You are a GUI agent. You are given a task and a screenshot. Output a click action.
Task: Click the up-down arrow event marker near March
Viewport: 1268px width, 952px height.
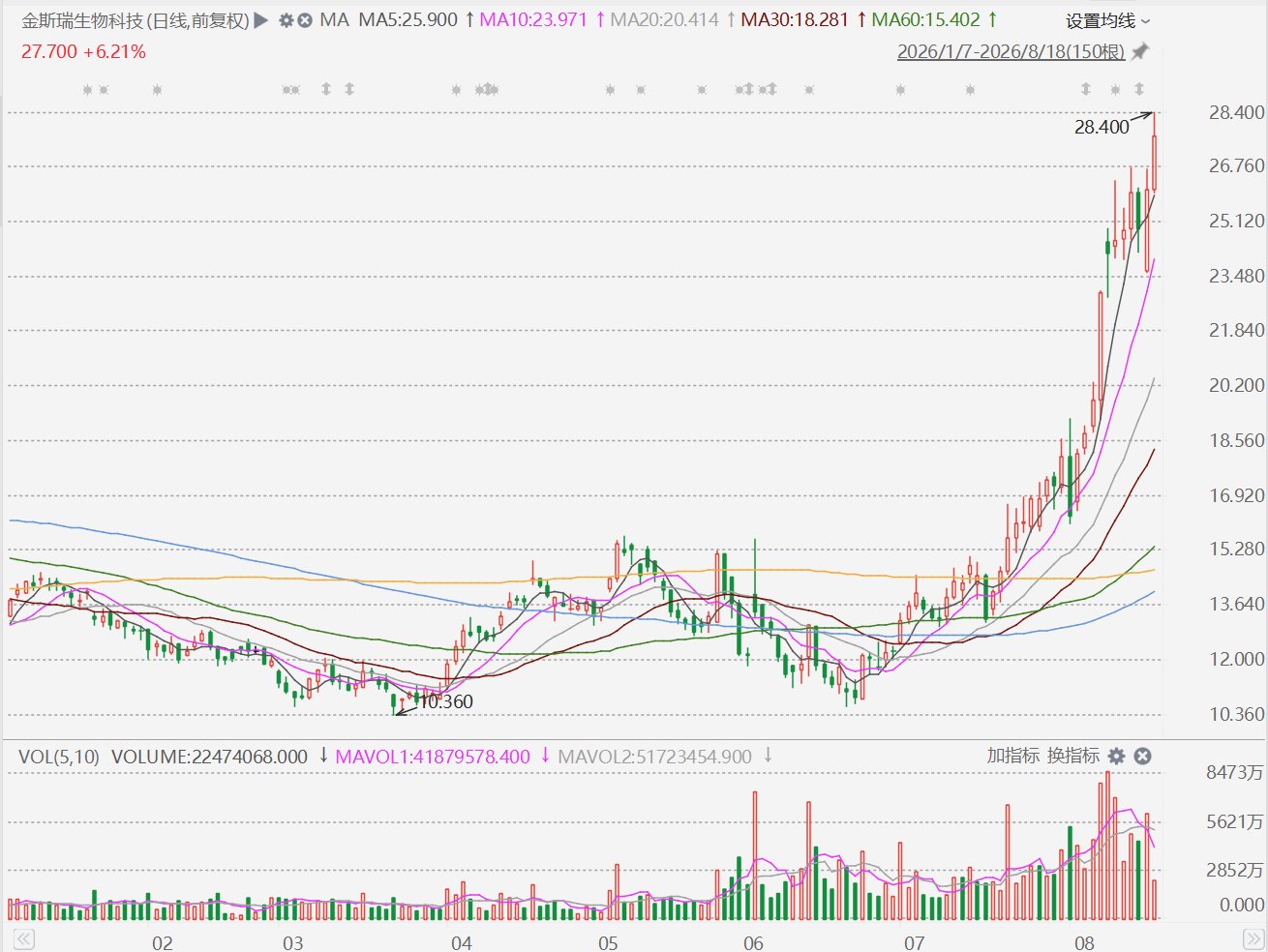[x=326, y=89]
